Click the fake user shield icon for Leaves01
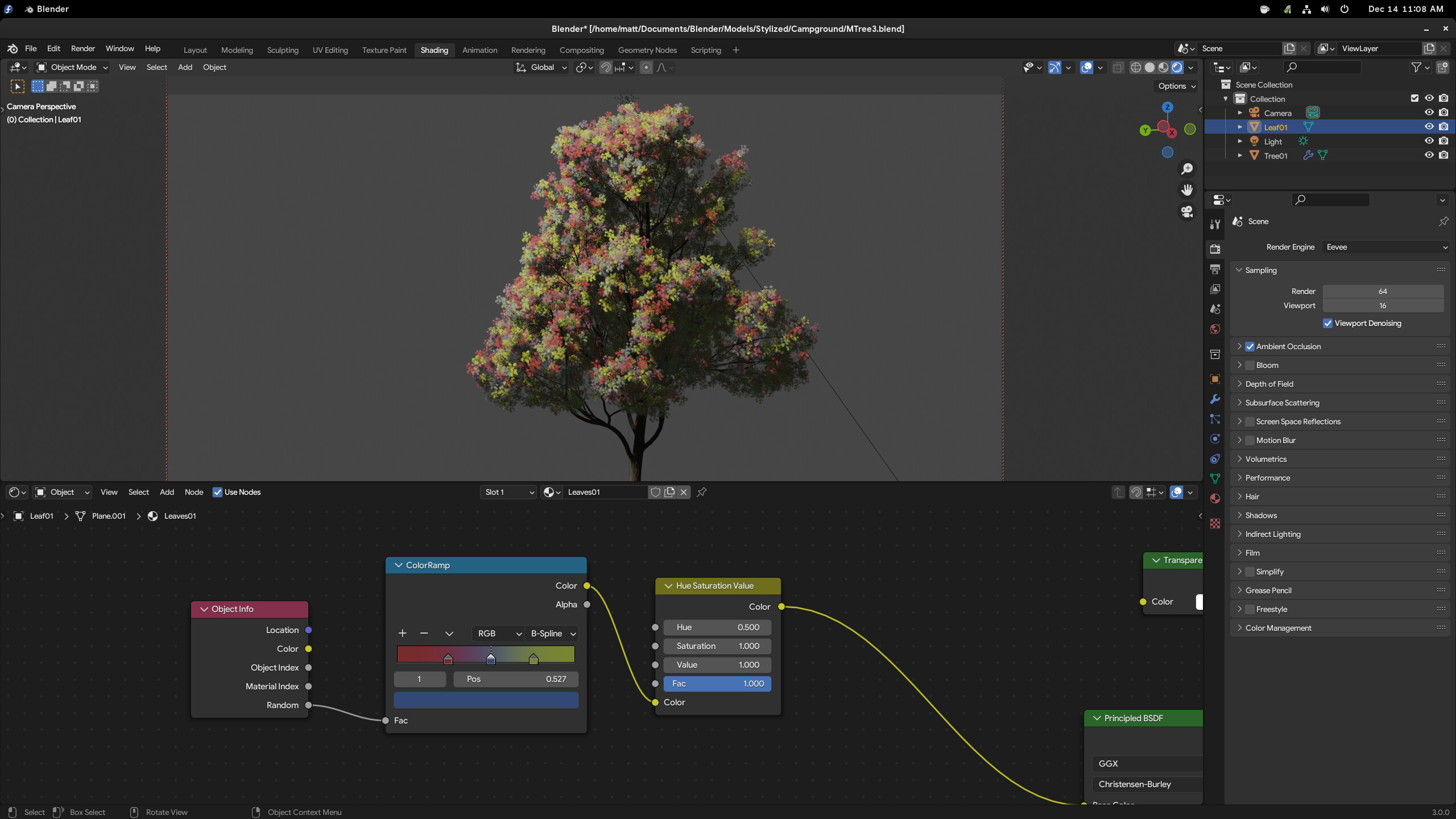 point(655,493)
